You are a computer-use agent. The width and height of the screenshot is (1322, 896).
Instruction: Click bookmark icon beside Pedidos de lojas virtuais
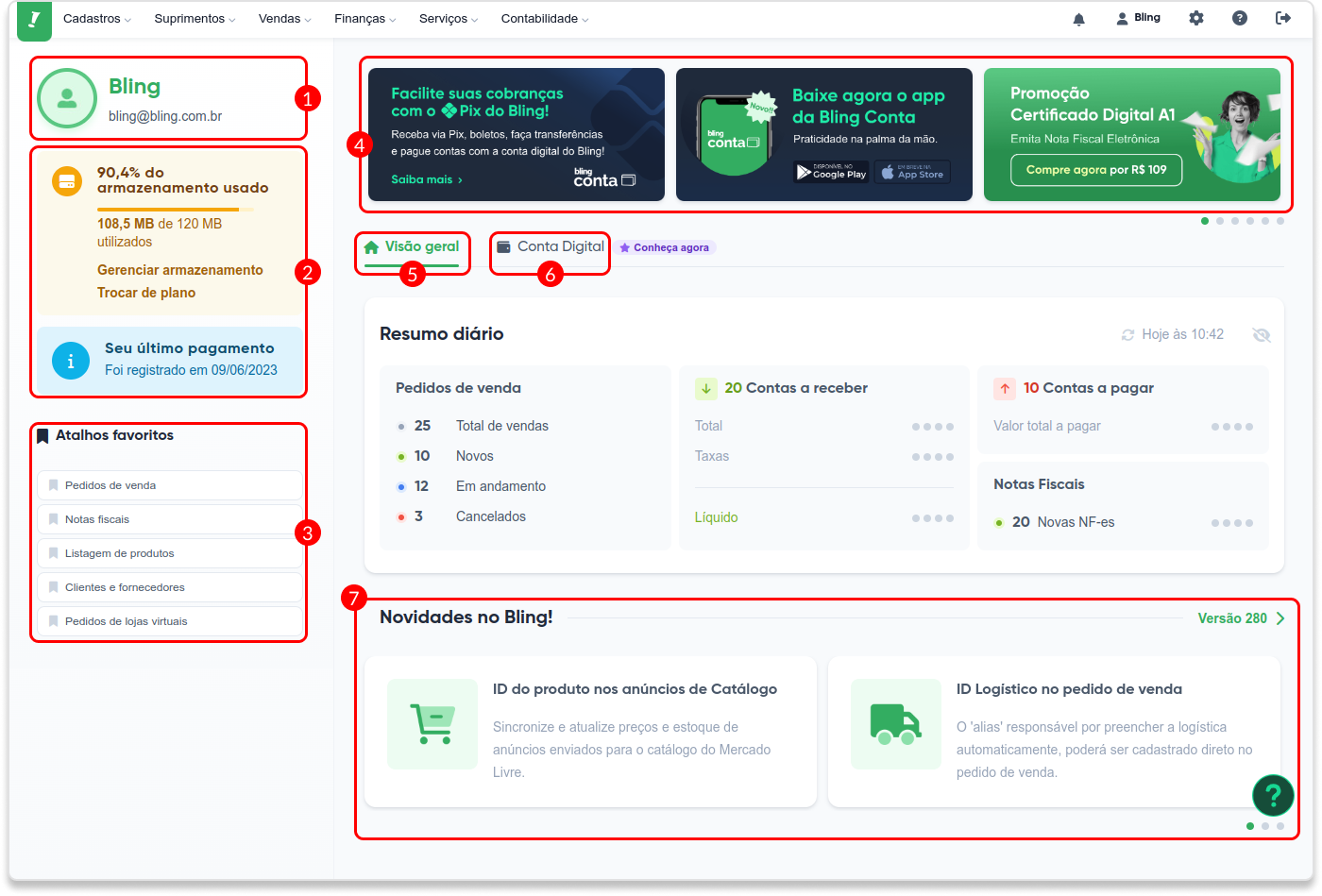[54, 621]
